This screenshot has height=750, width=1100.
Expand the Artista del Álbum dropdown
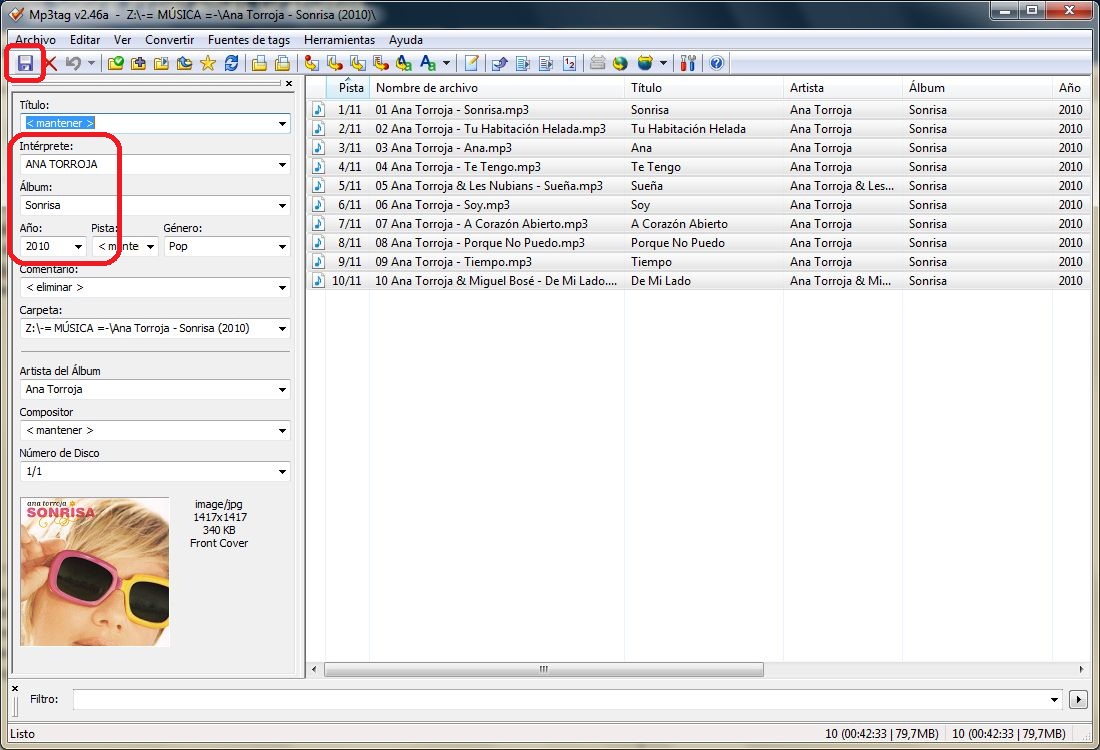(x=282, y=389)
